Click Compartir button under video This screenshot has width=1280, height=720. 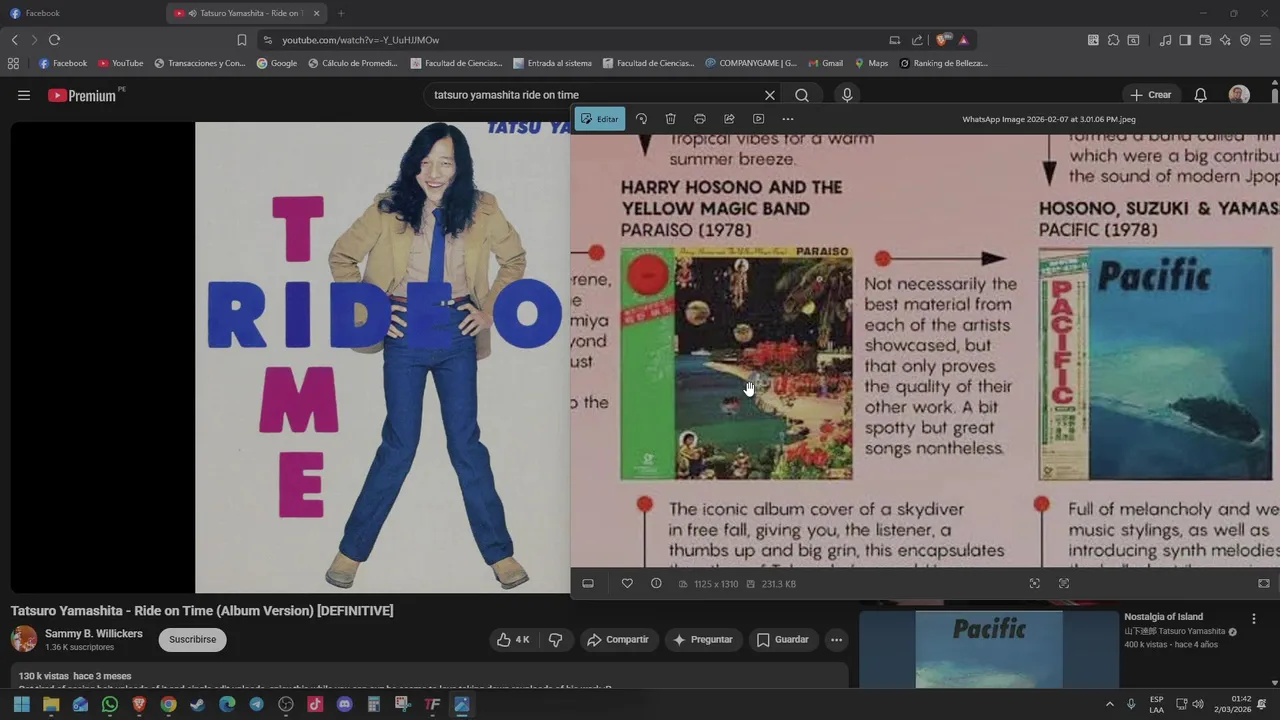618,640
